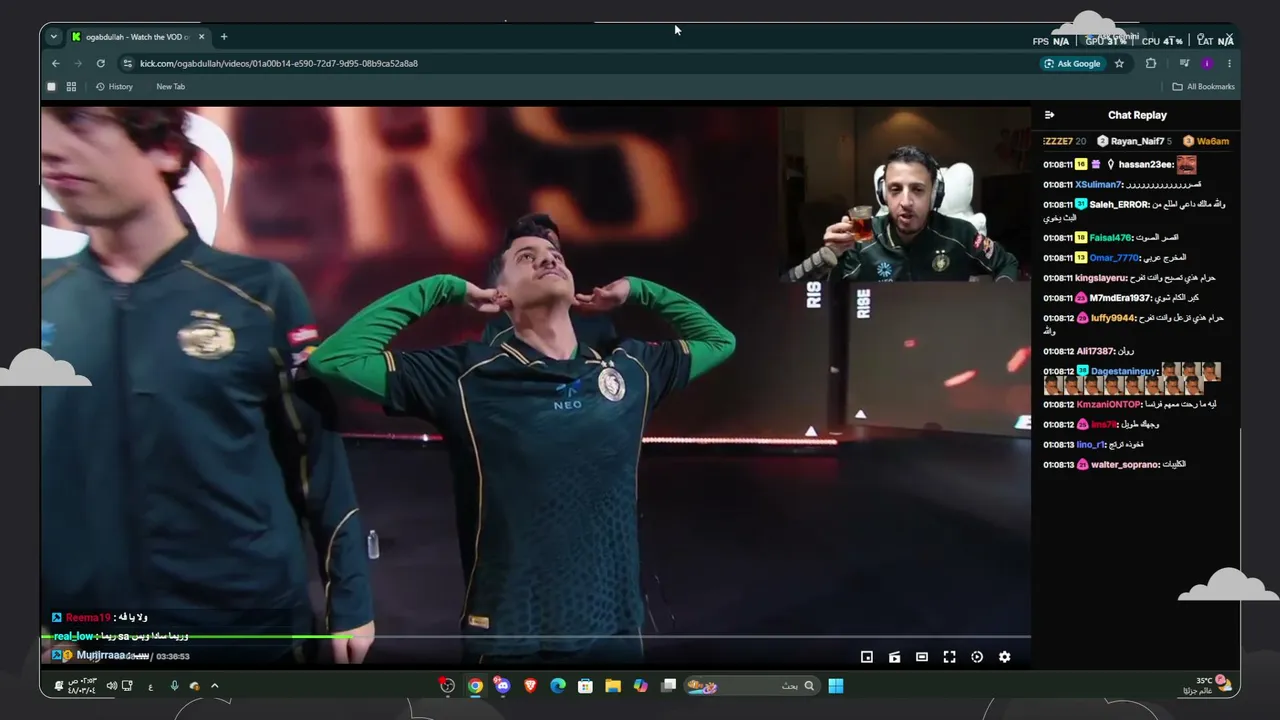This screenshot has height=720, width=1280.
Task: Create a clip with the clapperboard icon
Action: tap(894, 657)
